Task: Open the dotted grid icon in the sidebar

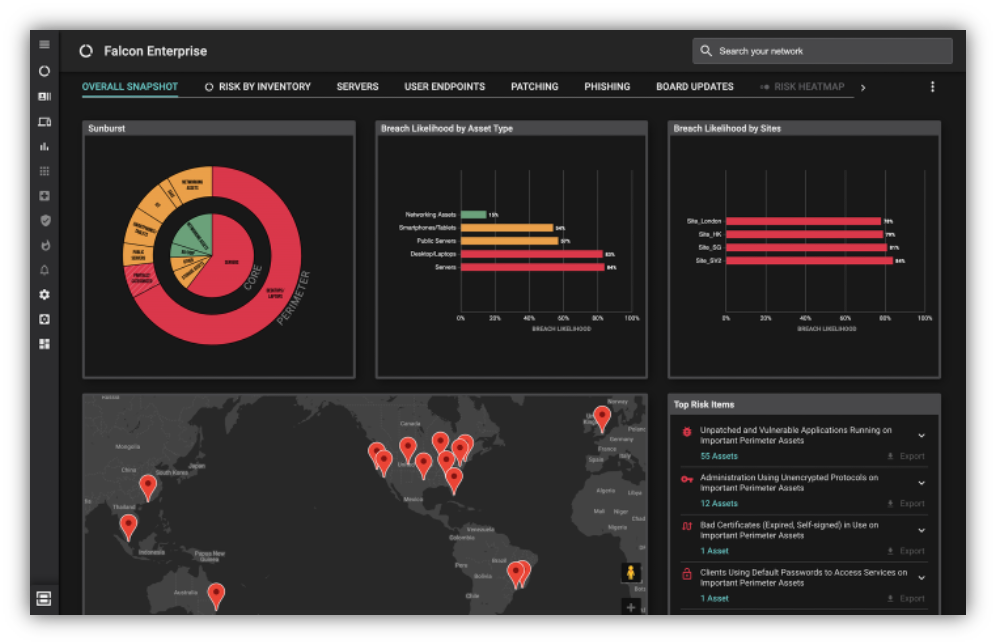Action: tap(44, 171)
